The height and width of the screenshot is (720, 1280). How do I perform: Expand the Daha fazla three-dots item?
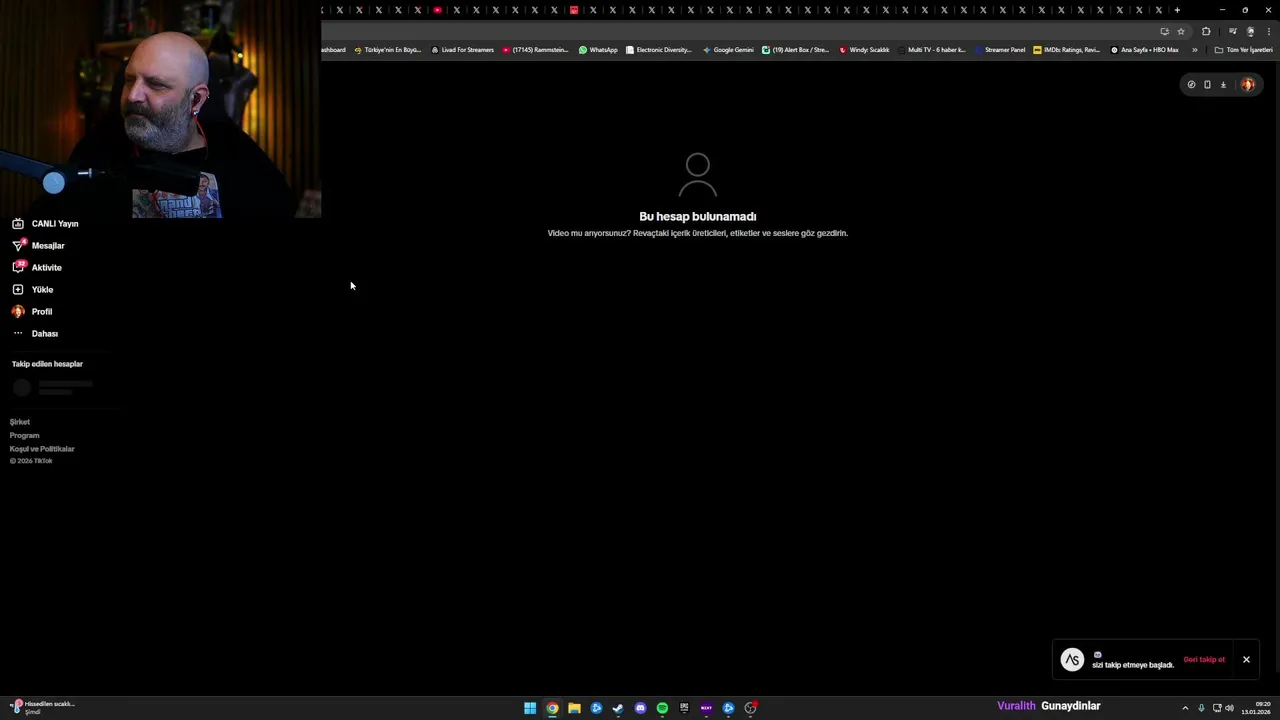(35, 334)
